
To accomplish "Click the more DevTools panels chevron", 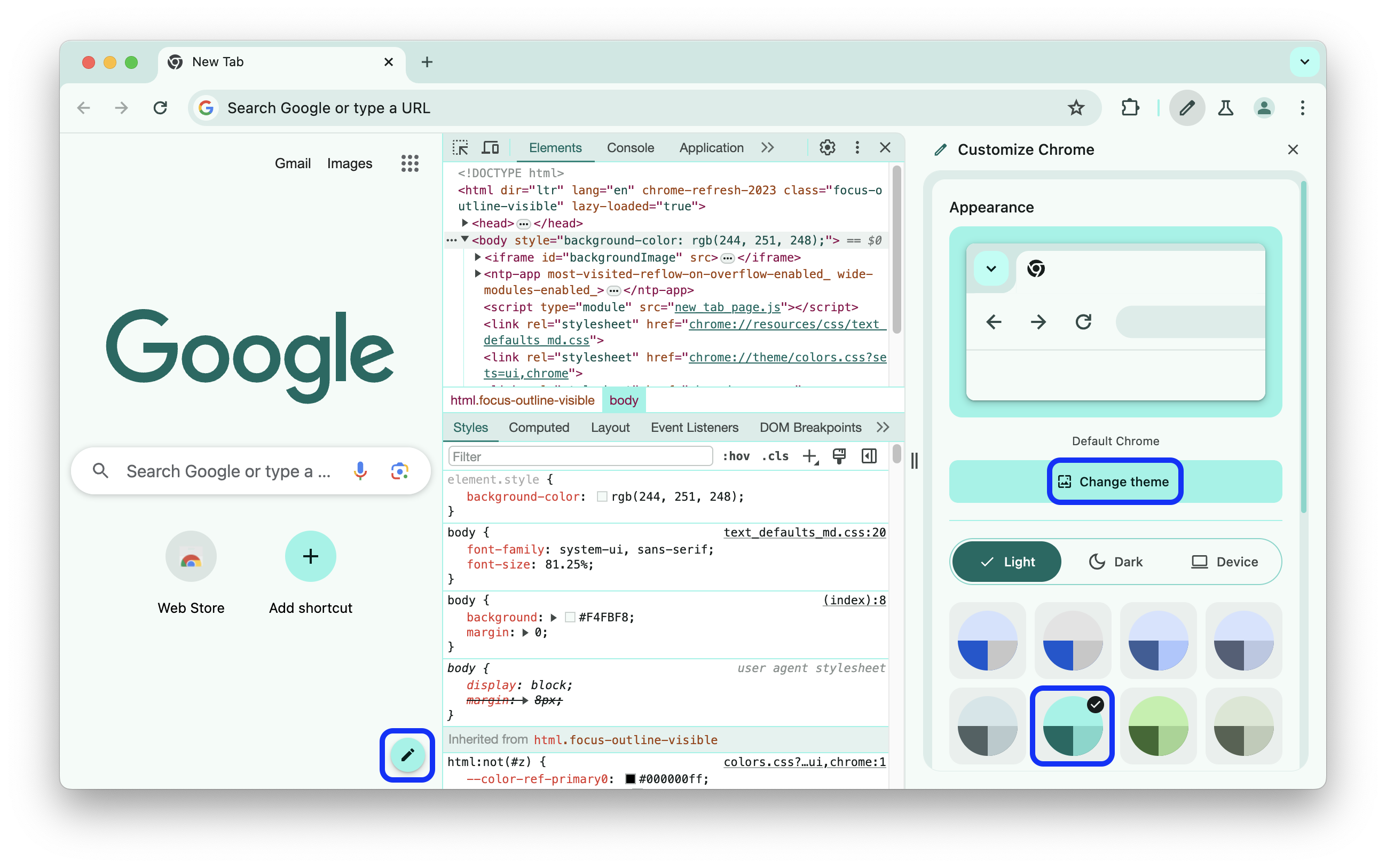I will pyautogui.click(x=769, y=147).
